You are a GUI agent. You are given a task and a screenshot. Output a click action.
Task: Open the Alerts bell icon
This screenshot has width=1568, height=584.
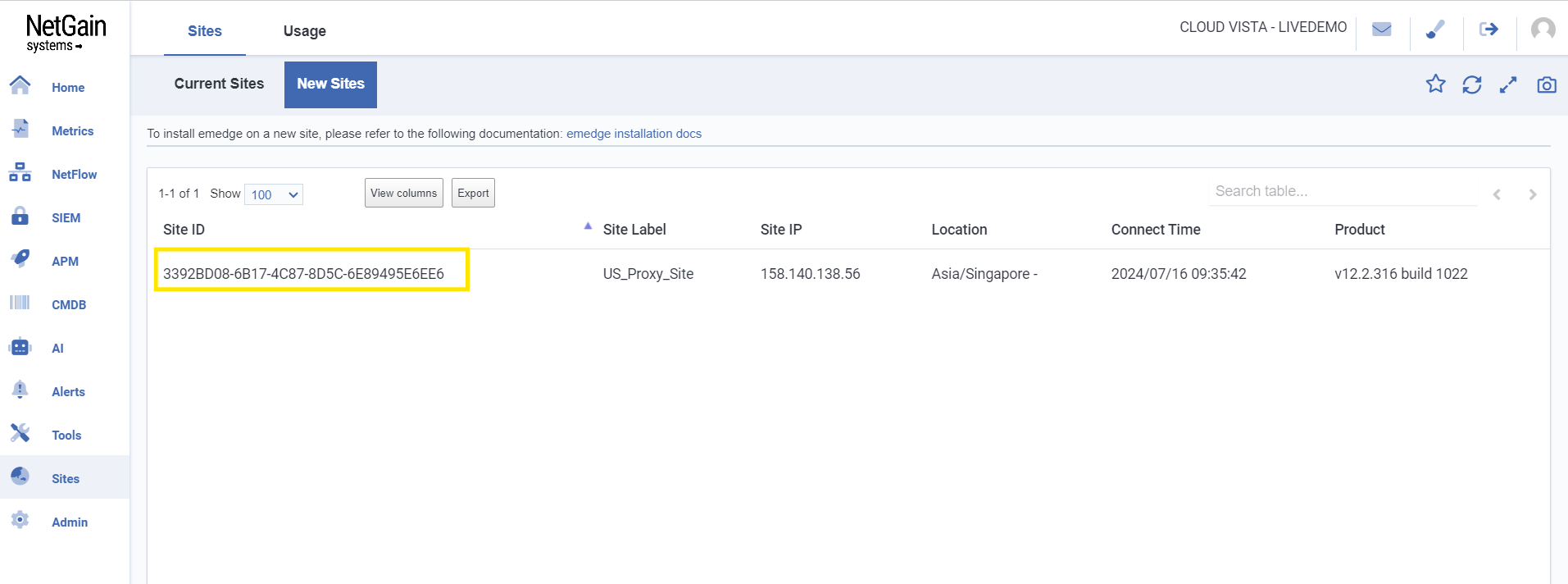(20, 390)
